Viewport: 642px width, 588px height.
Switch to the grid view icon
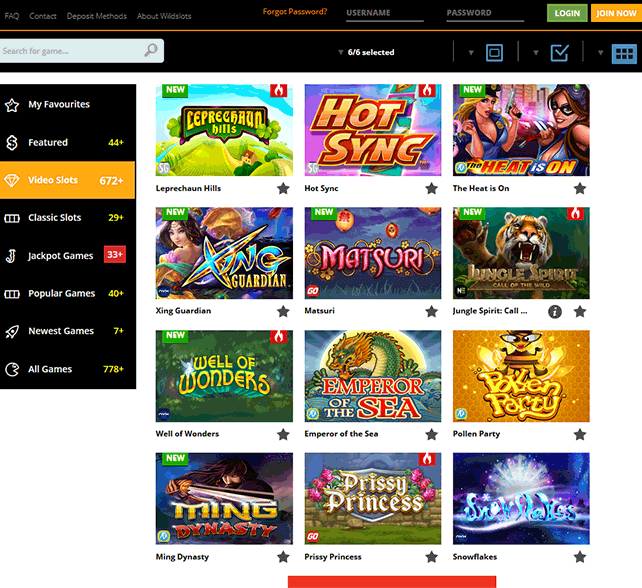[624, 54]
